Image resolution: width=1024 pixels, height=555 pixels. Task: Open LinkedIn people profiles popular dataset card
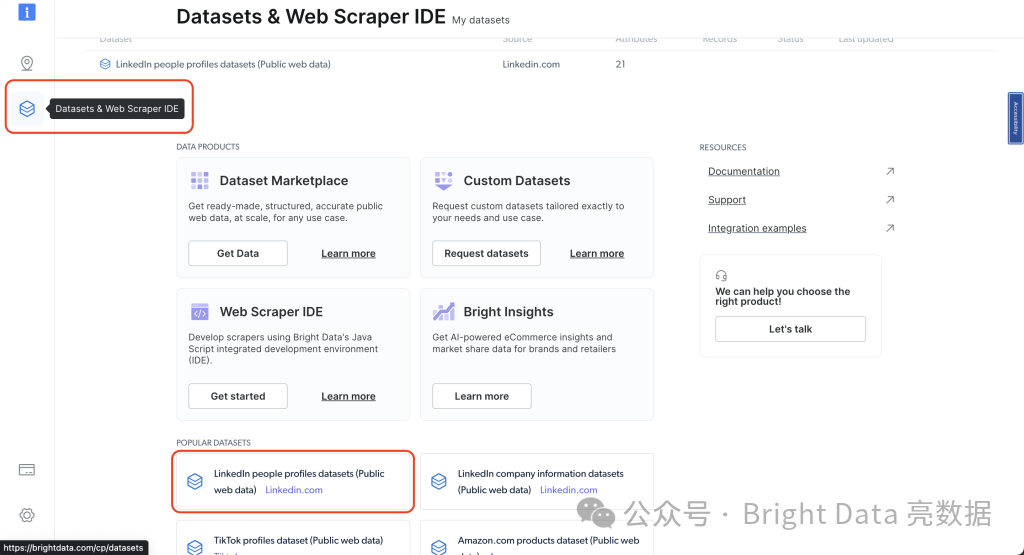(293, 481)
